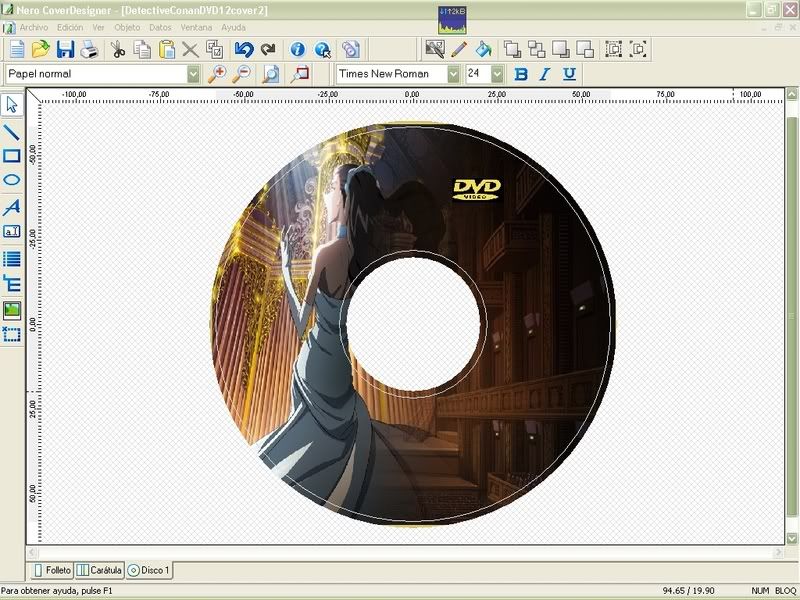Switch to the Folleto tab
The image size is (800, 600).
click(x=52, y=570)
